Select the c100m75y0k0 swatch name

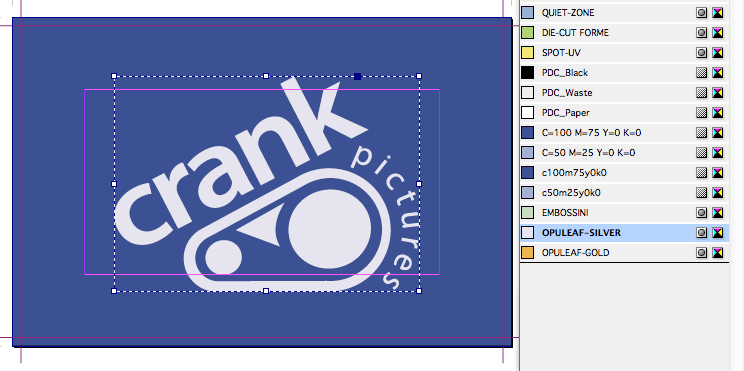pyautogui.click(x=574, y=173)
